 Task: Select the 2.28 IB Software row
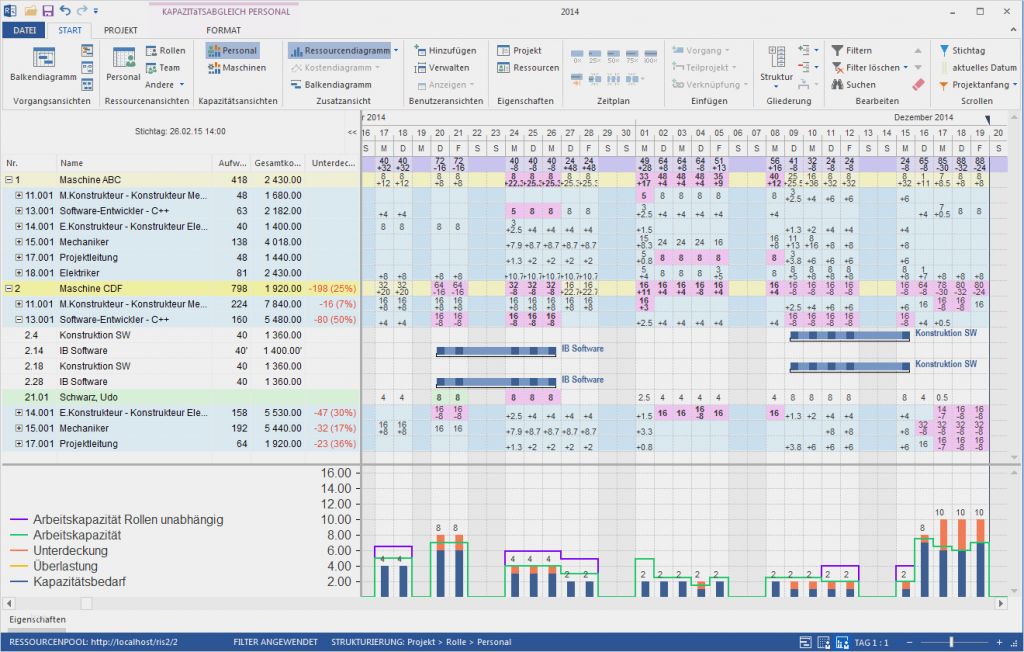[x=180, y=382]
